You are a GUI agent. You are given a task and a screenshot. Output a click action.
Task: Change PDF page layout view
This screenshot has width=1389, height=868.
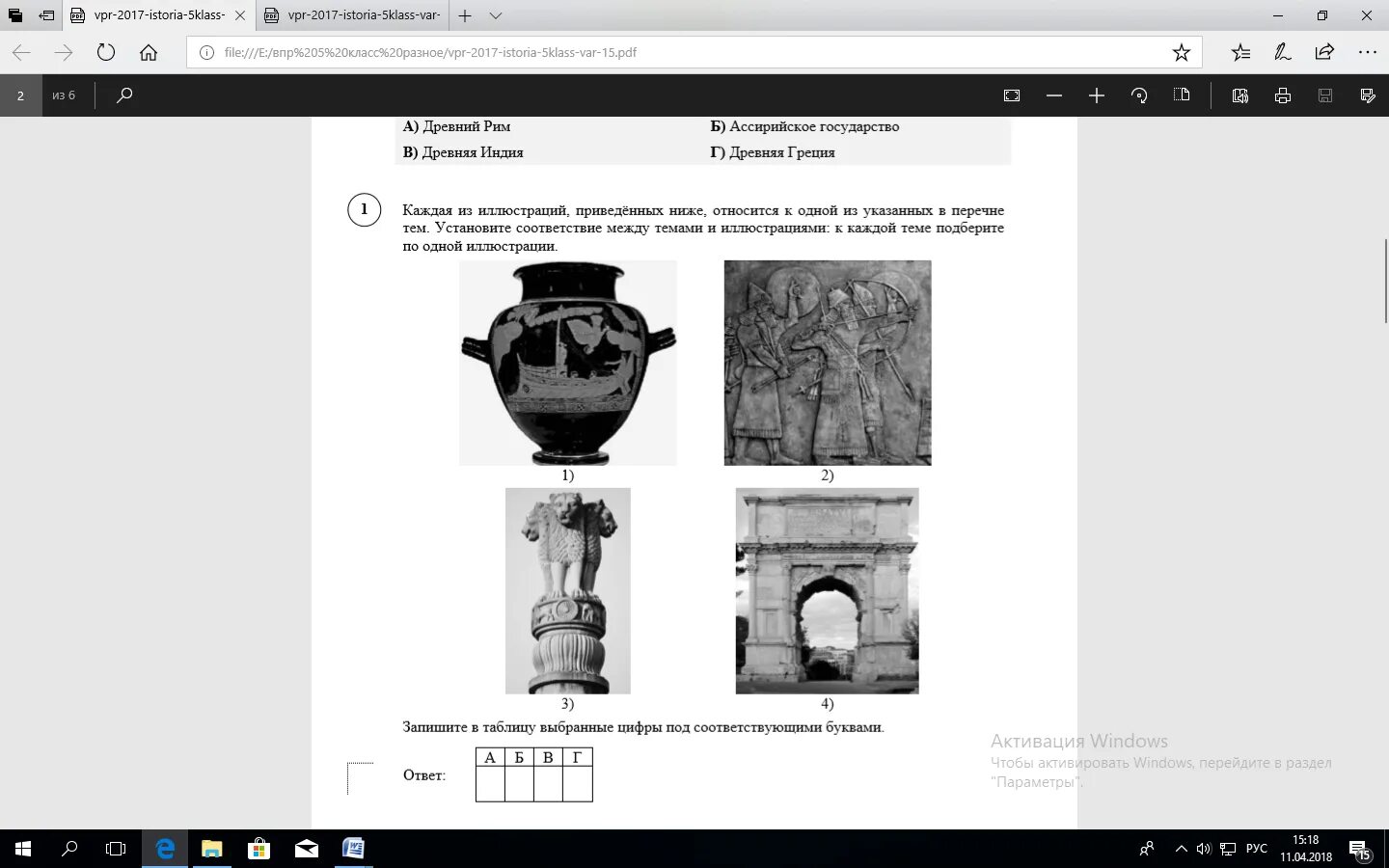[x=1182, y=95]
